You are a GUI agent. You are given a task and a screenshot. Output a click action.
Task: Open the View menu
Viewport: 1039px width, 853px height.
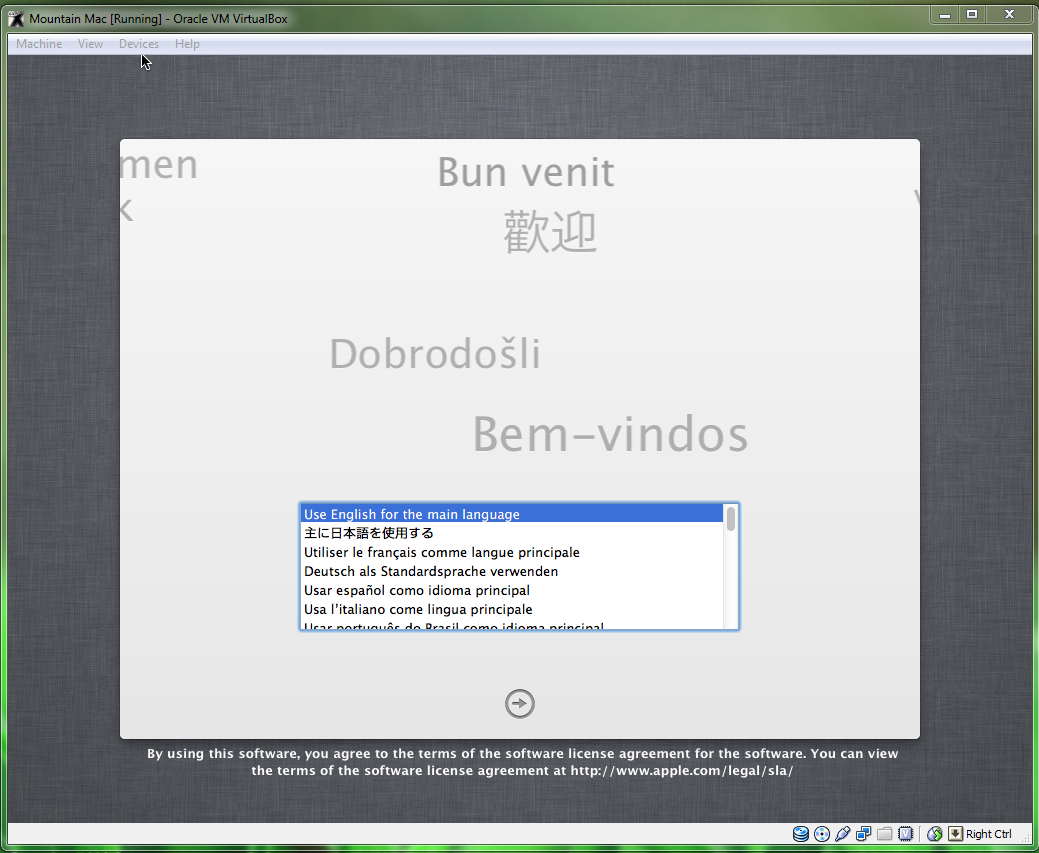90,44
